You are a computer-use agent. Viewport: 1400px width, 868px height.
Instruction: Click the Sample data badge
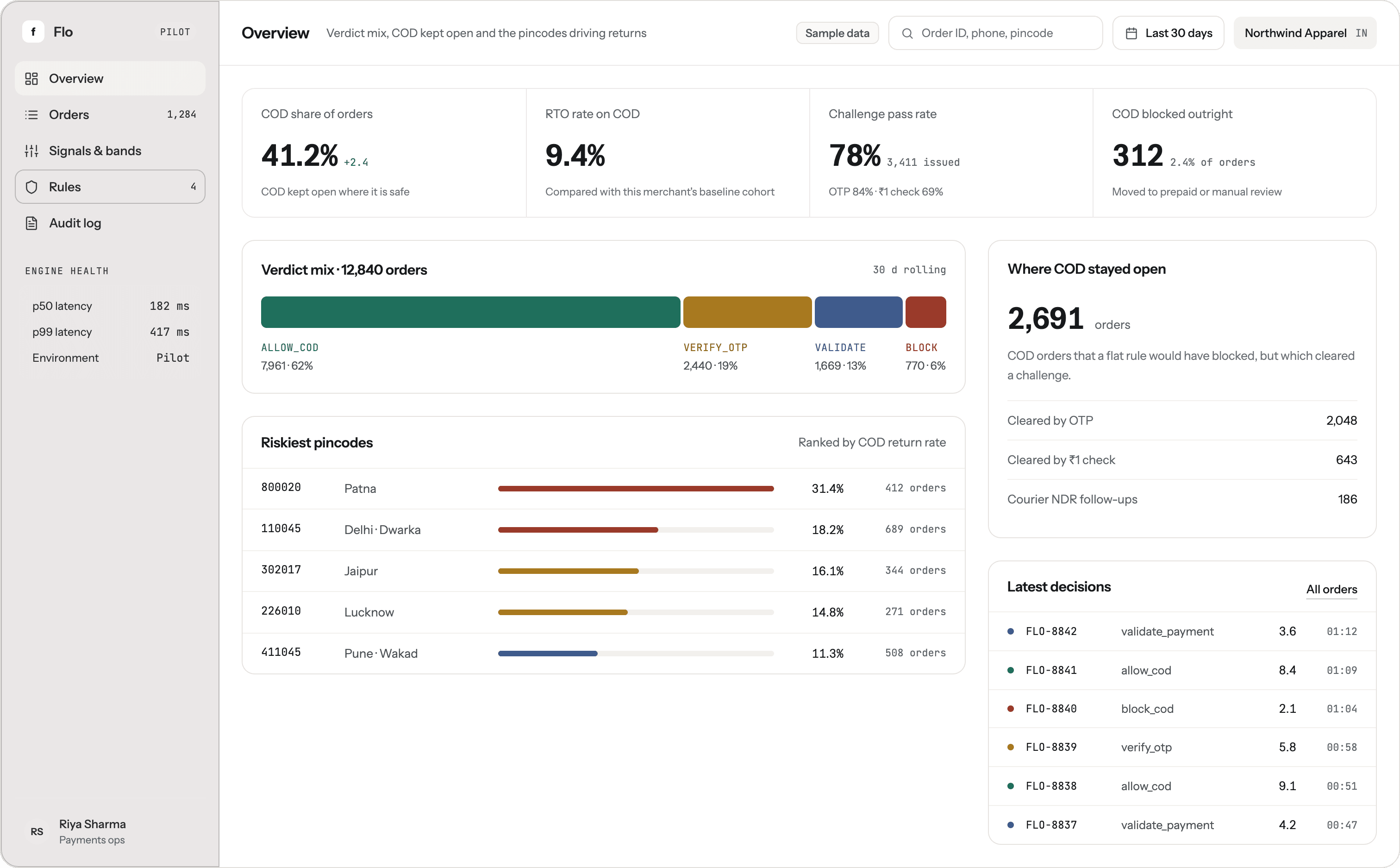point(837,33)
